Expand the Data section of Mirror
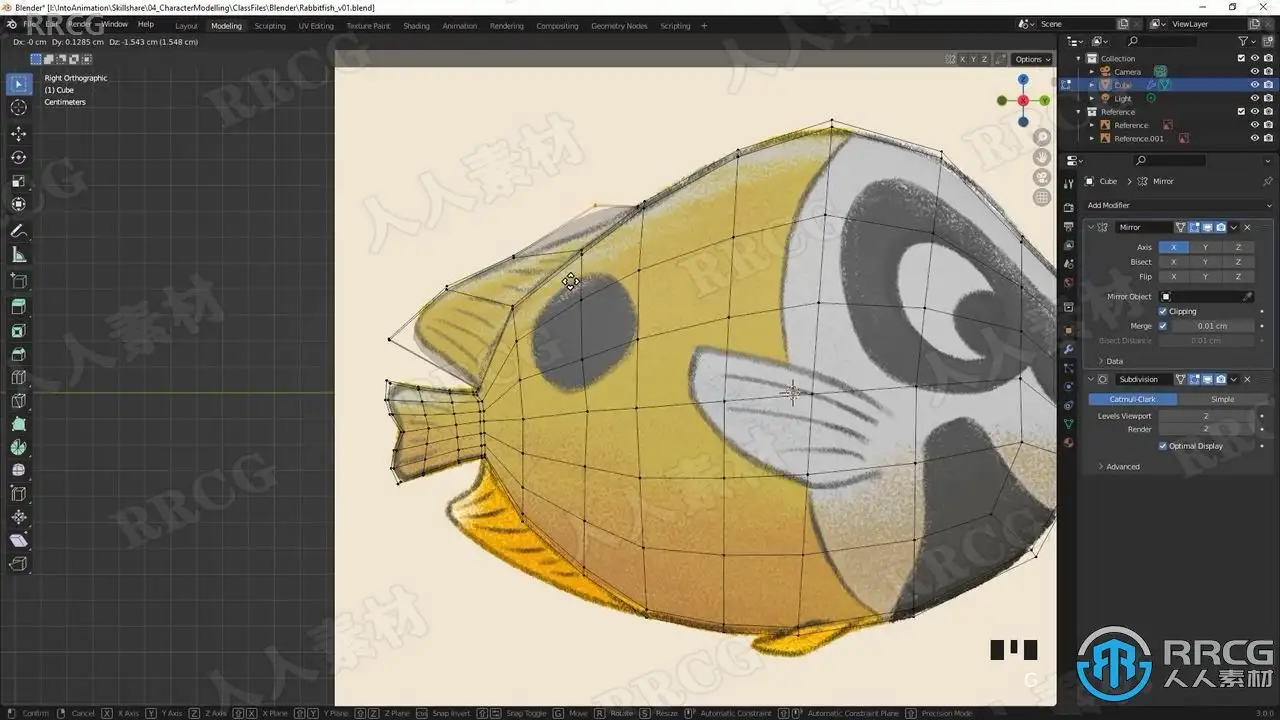Viewport: 1280px width, 720px height. tap(1110, 361)
